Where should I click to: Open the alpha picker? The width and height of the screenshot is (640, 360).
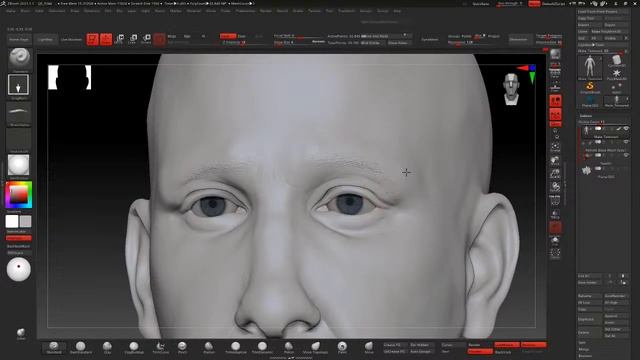tap(18, 112)
